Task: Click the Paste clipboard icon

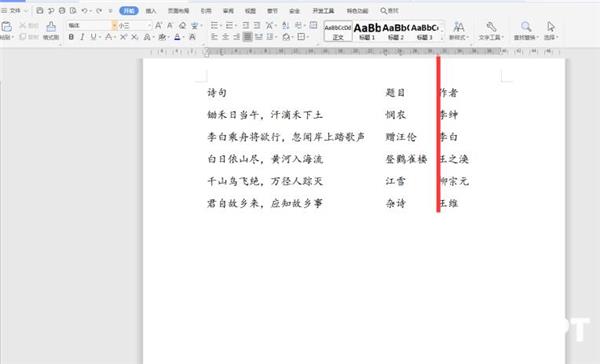Action: coord(6,27)
